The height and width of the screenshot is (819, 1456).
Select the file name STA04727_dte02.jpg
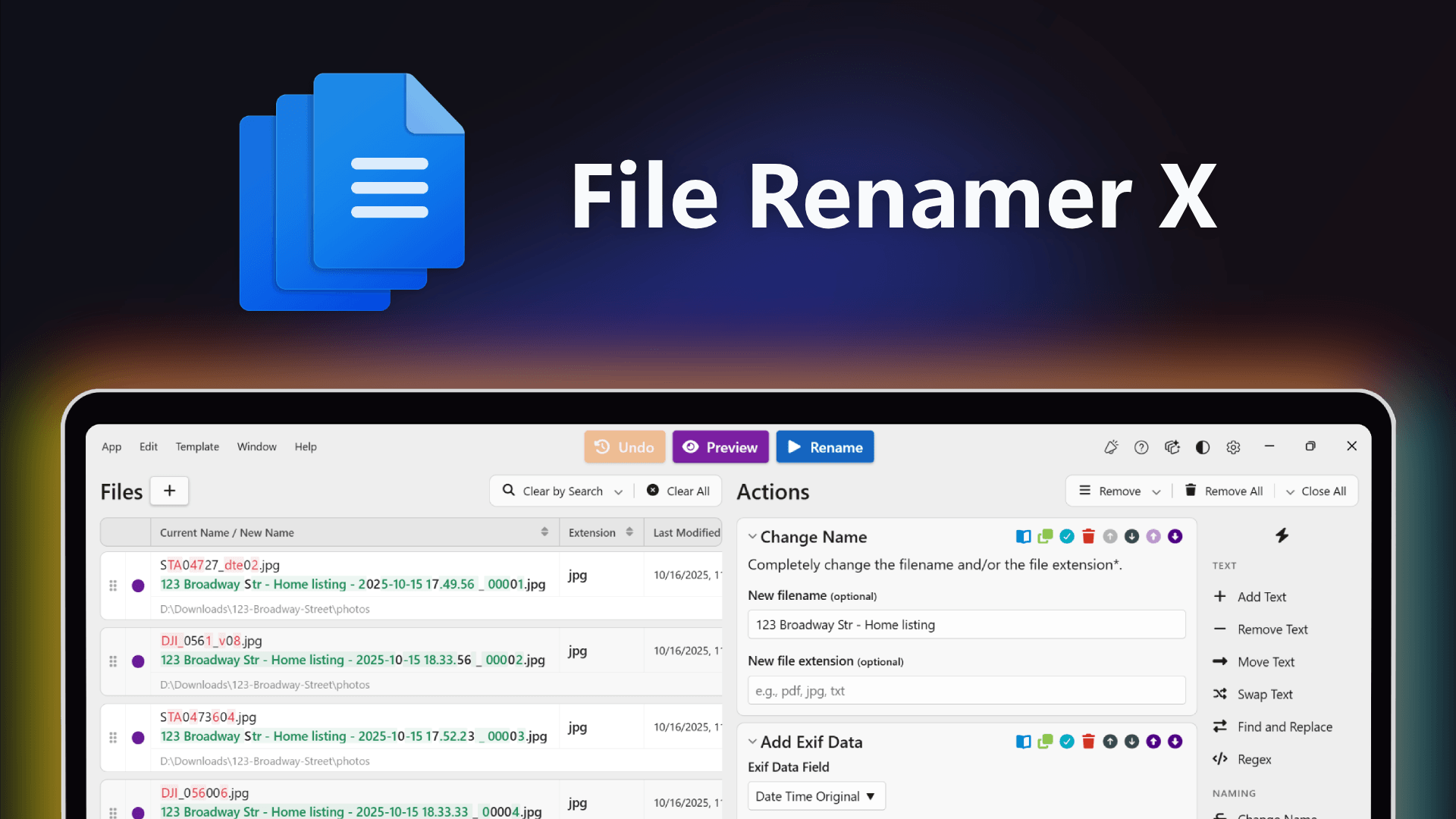point(220,565)
